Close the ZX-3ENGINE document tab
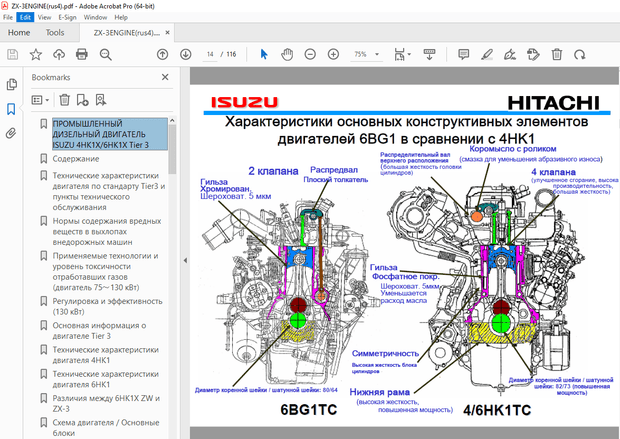The image size is (620, 439). (x=168, y=32)
